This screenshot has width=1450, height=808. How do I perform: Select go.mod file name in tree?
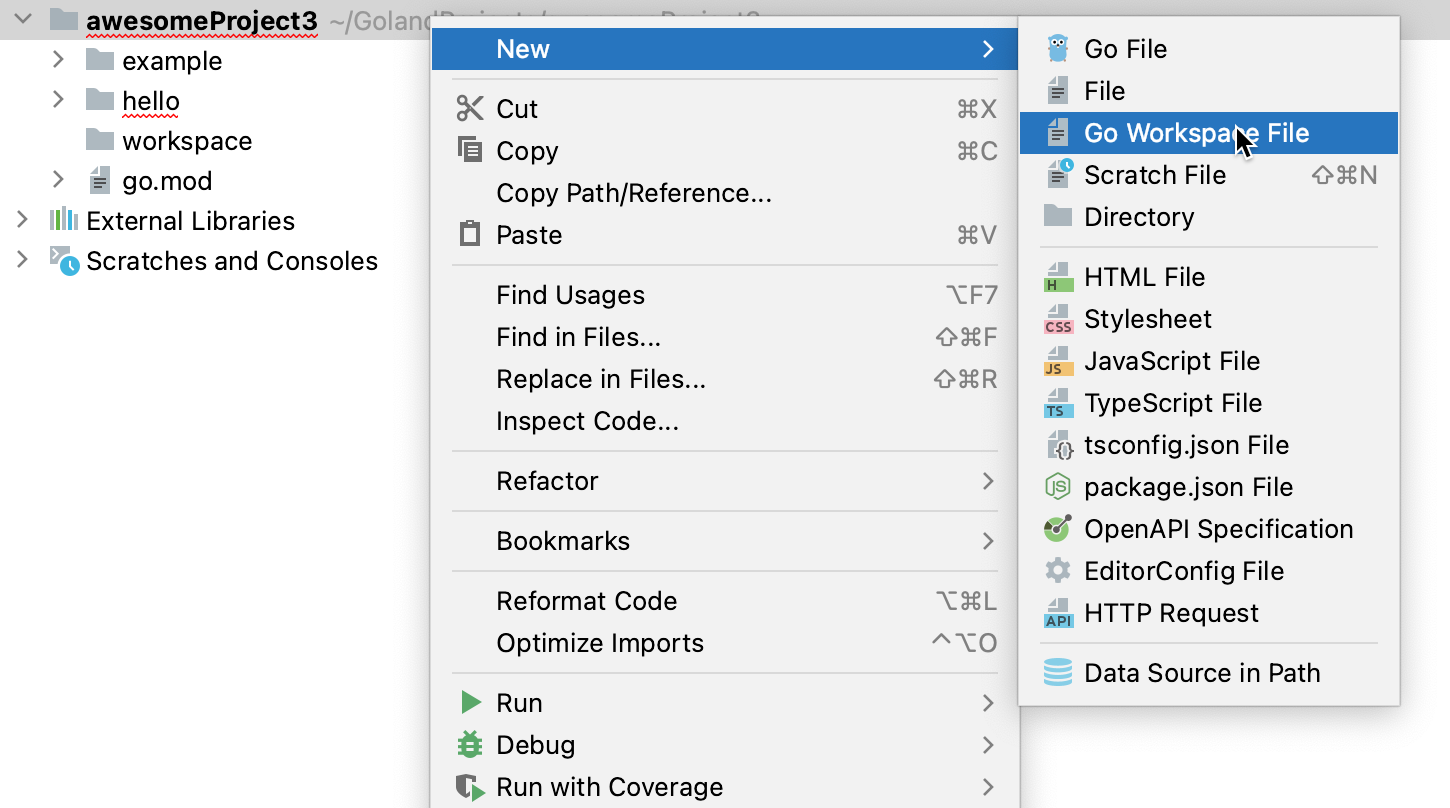pos(167,181)
